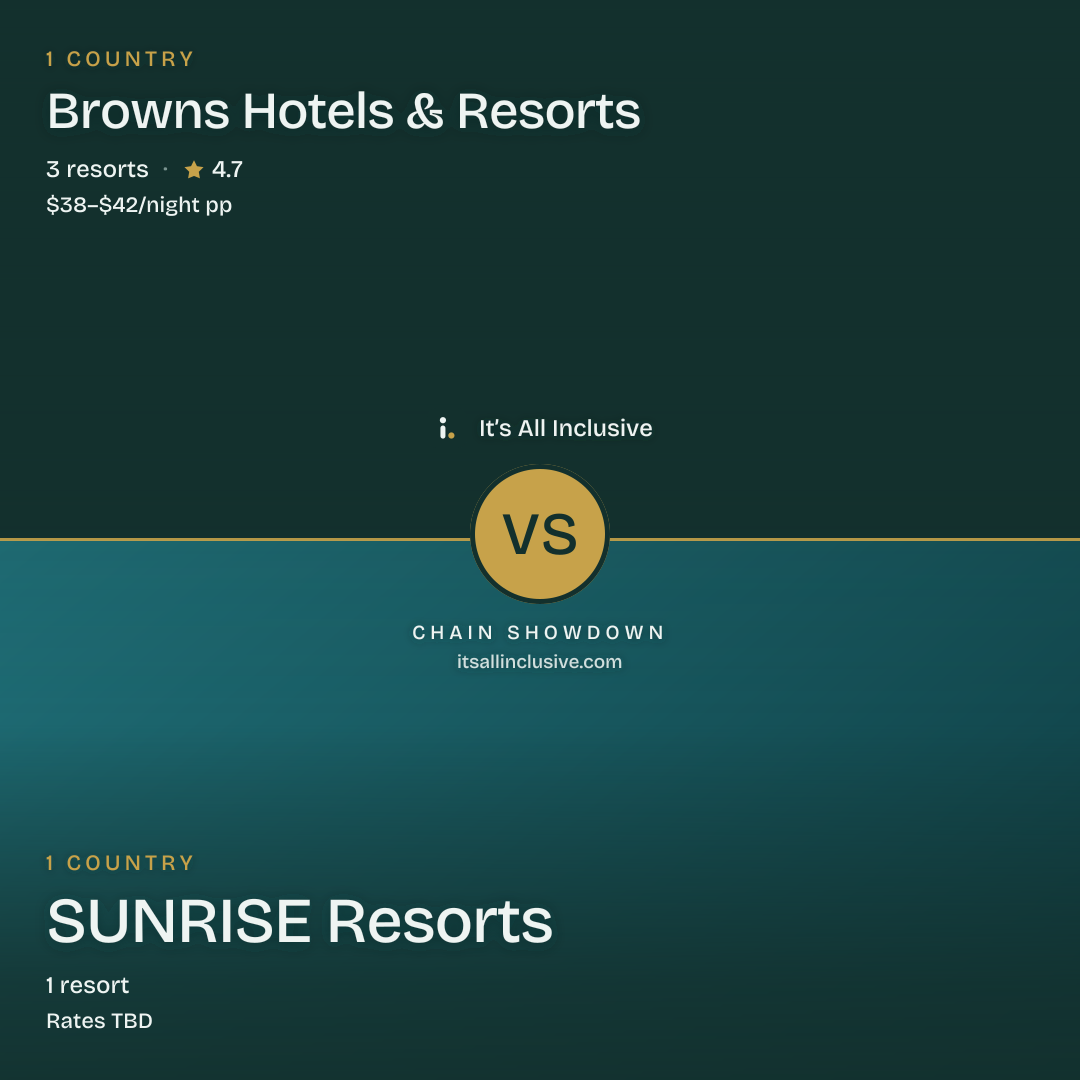Viewport: 1080px width, 1080px height.
Task: Click the dot separator beside 3 resorts
Action: point(165,169)
